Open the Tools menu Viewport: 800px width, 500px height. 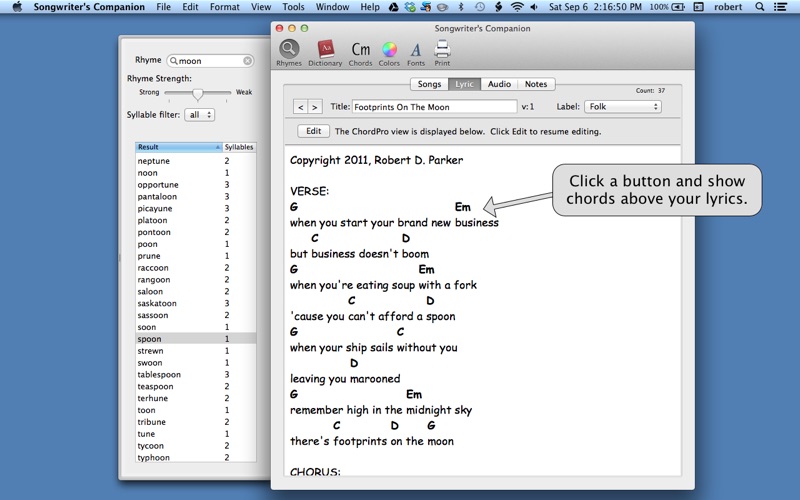coord(293,7)
